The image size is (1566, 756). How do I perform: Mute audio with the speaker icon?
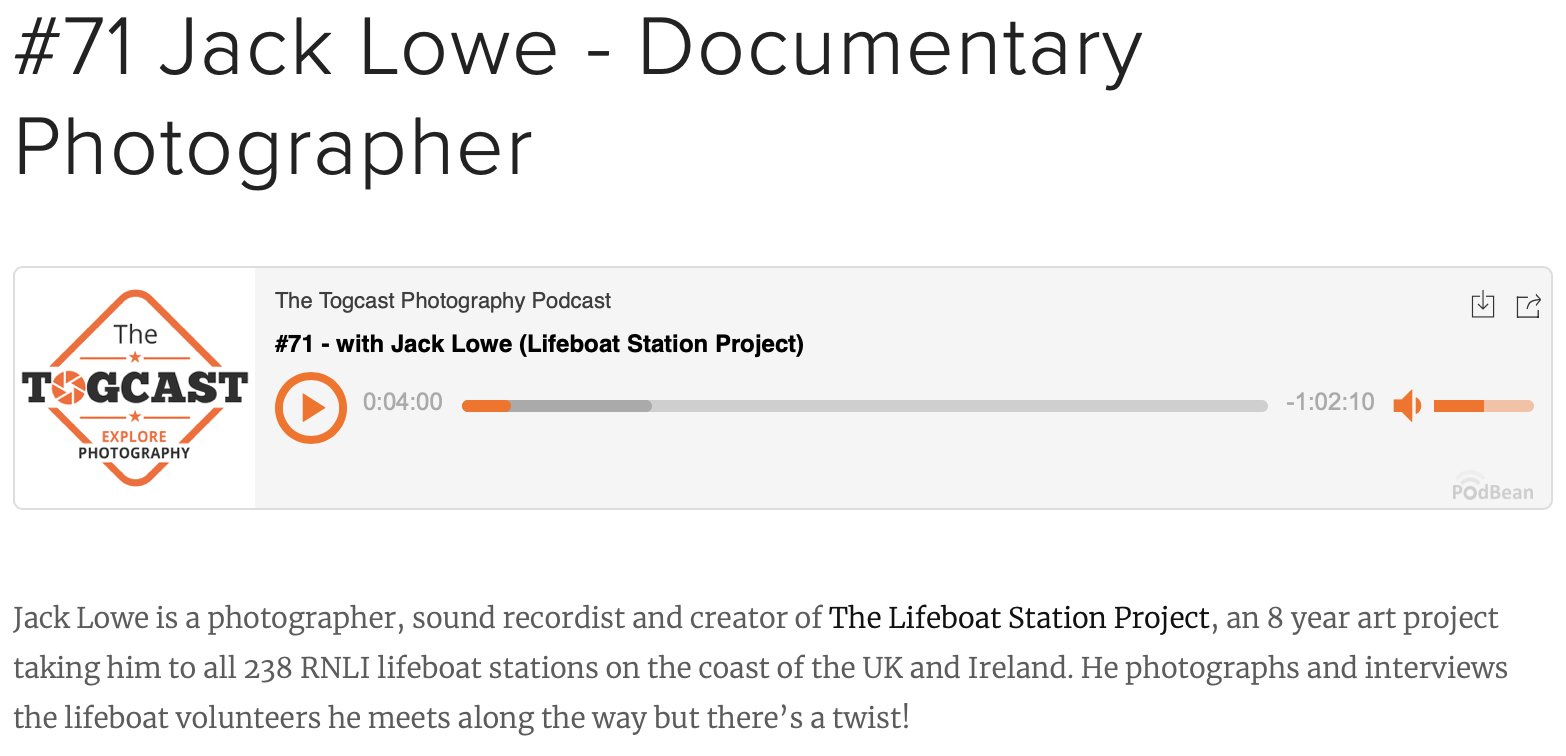tap(1407, 406)
